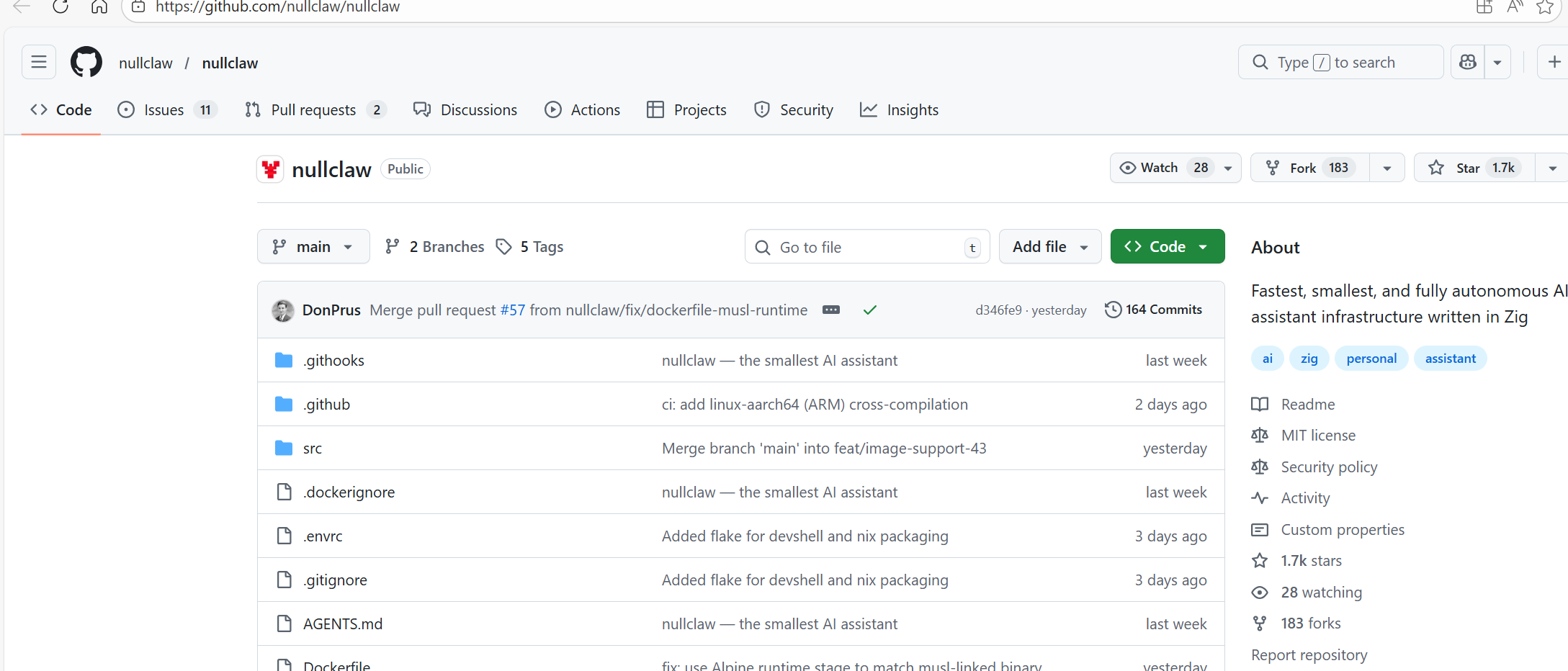This screenshot has height=671, width=1568.
Task: Open the Pull requests tab
Action: click(314, 110)
